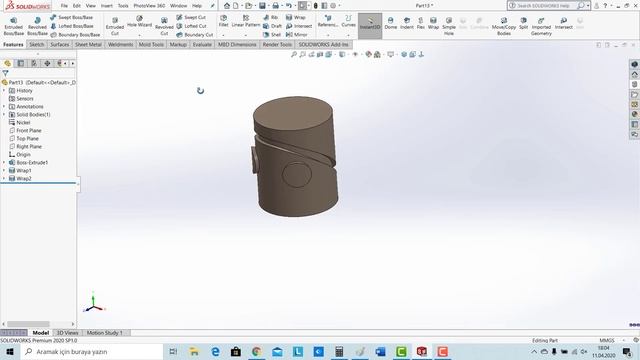Switch to the Evaluate tab
Viewport: 640px width, 360px height.
tap(202, 44)
